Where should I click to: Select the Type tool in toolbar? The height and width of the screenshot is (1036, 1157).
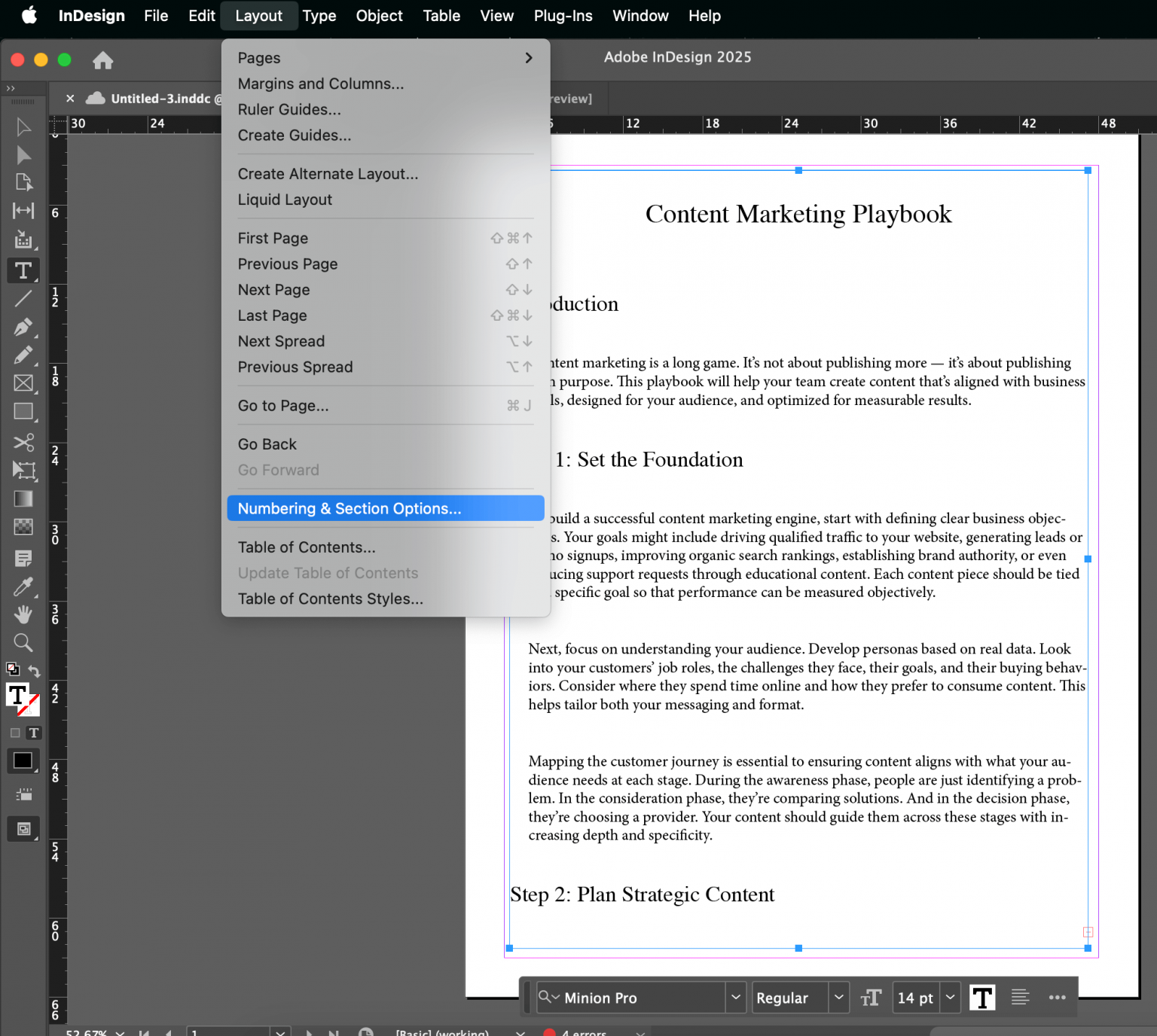click(x=23, y=270)
